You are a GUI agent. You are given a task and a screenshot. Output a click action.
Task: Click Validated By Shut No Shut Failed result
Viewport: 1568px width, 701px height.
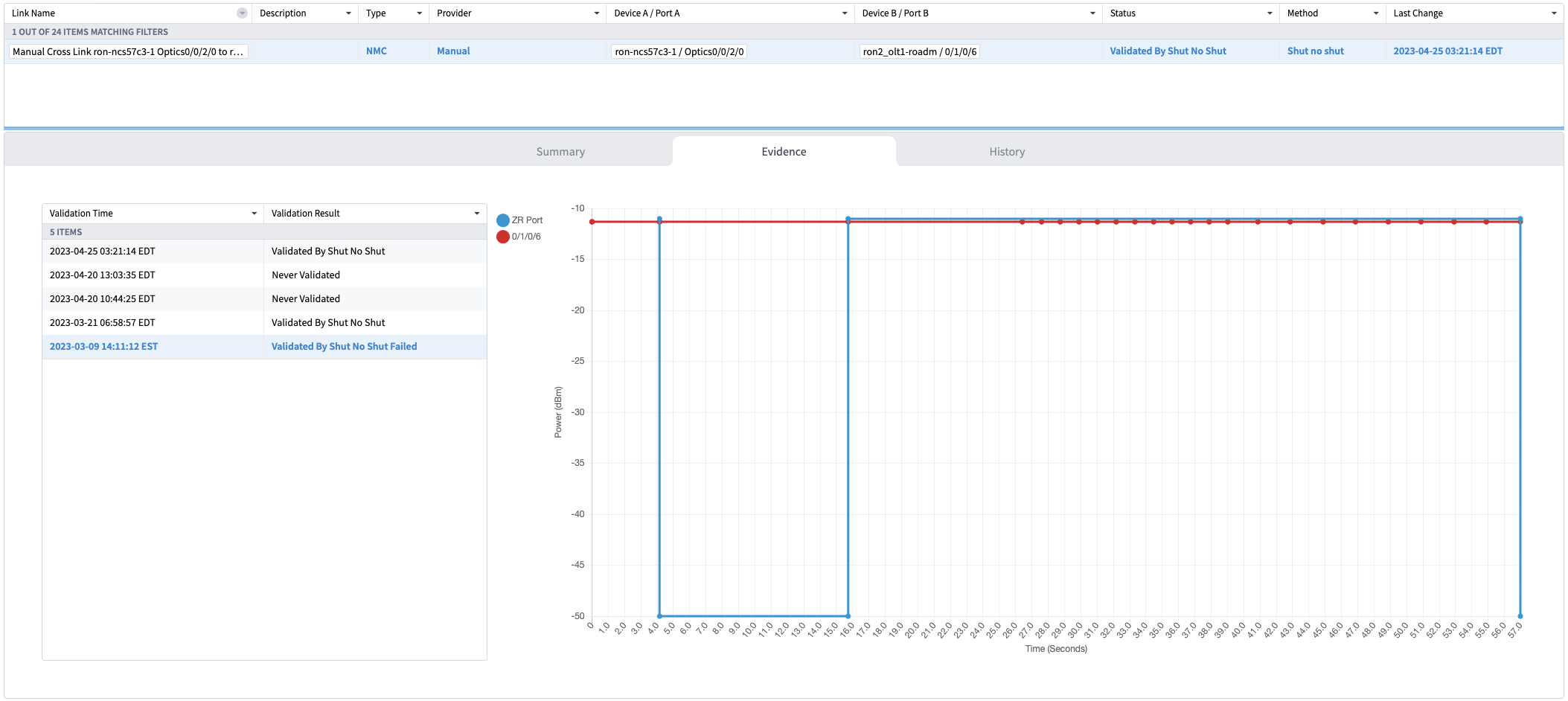coord(344,347)
